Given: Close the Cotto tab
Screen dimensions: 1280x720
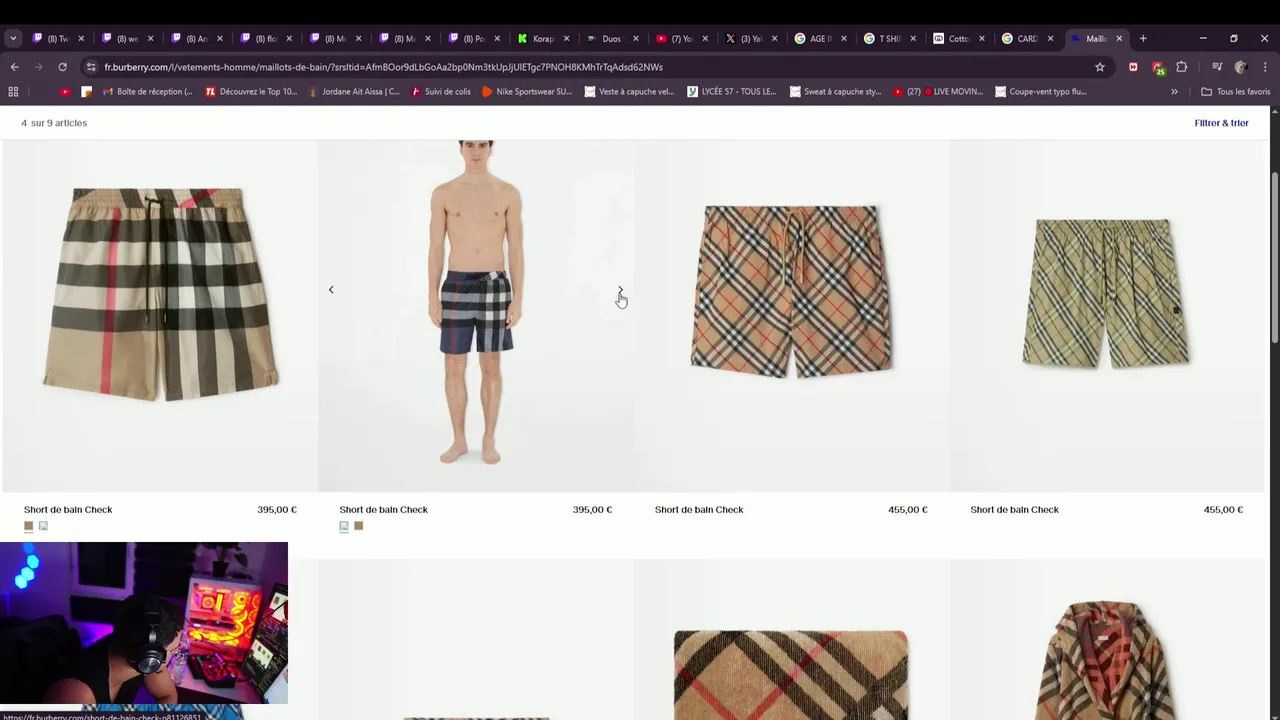Looking at the screenshot, I should point(981,39).
